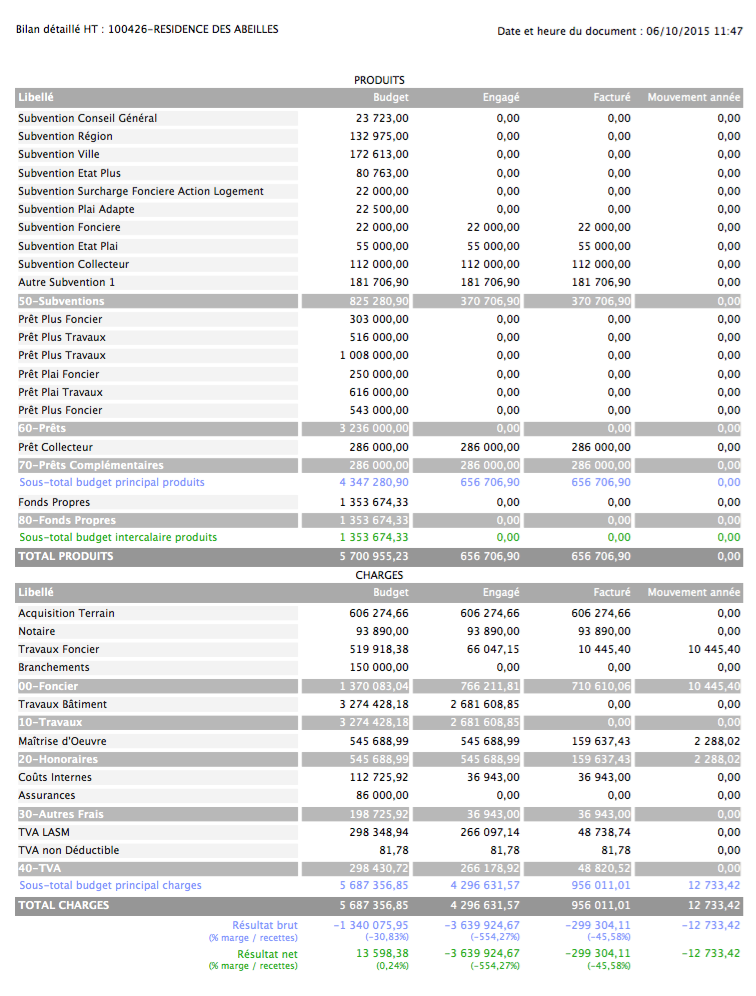Click the 'TOTAL CHARGES' row label

point(64,905)
